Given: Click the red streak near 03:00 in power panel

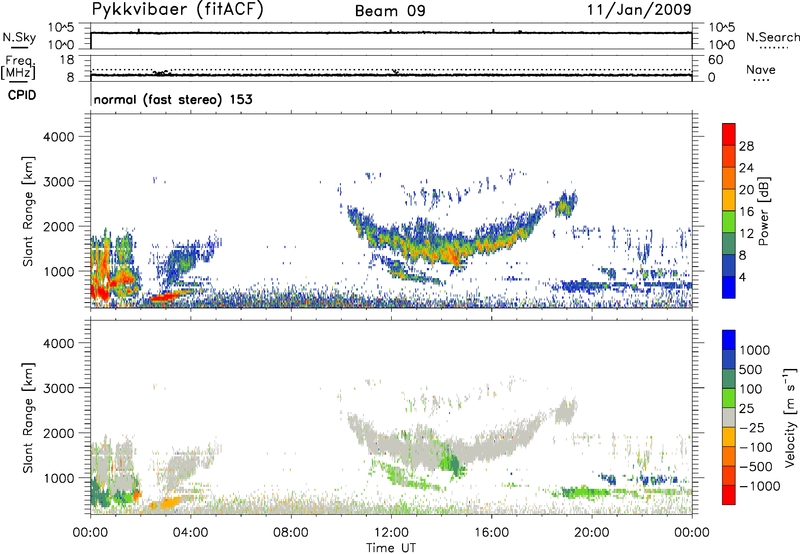Looking at the screenshot, I should point(165,297).
